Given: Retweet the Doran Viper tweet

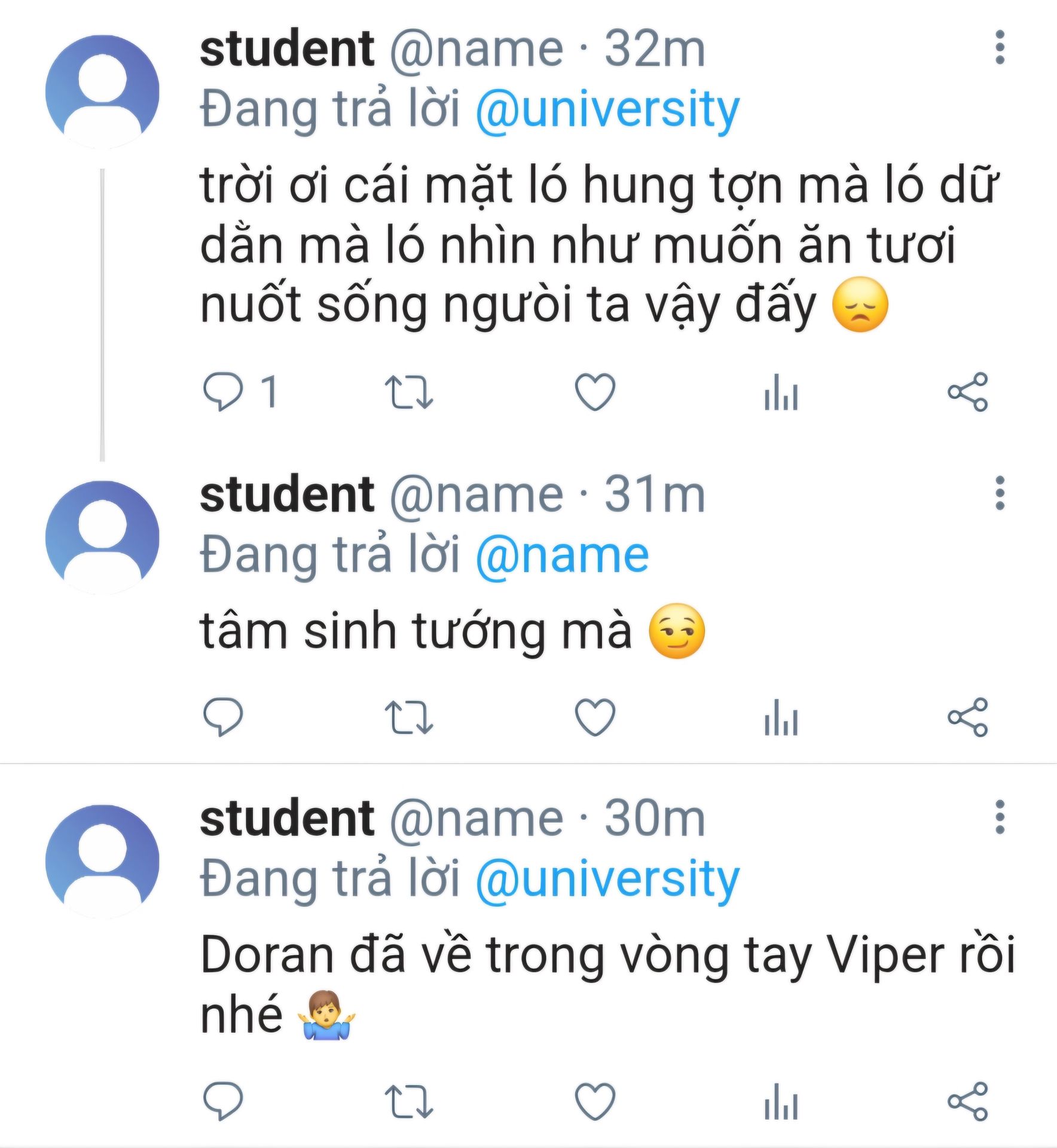Looking at the screenshot, I should pos(408,1101).
